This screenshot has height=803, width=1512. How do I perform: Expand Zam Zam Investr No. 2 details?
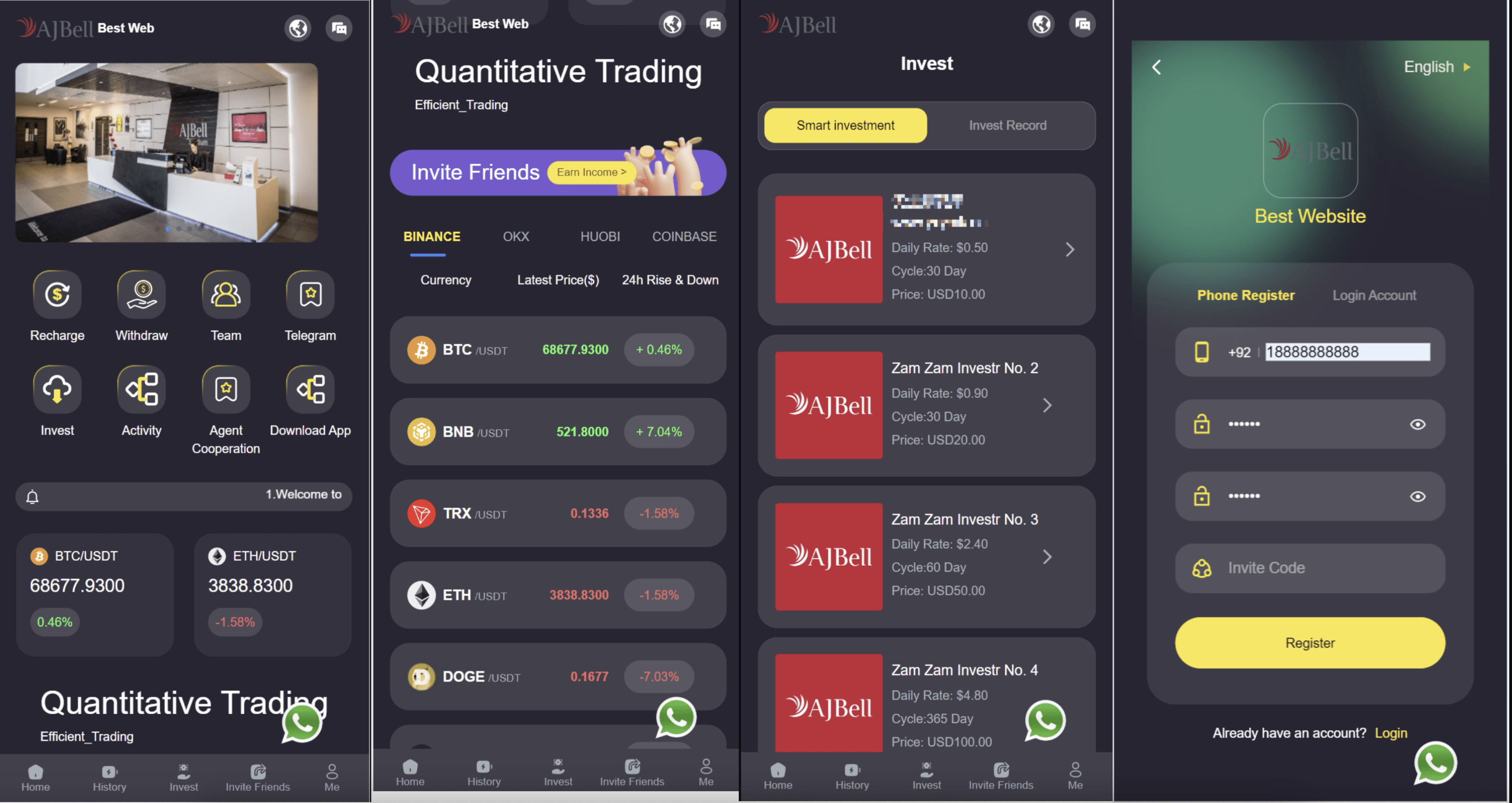click(x=1048, y=405)
